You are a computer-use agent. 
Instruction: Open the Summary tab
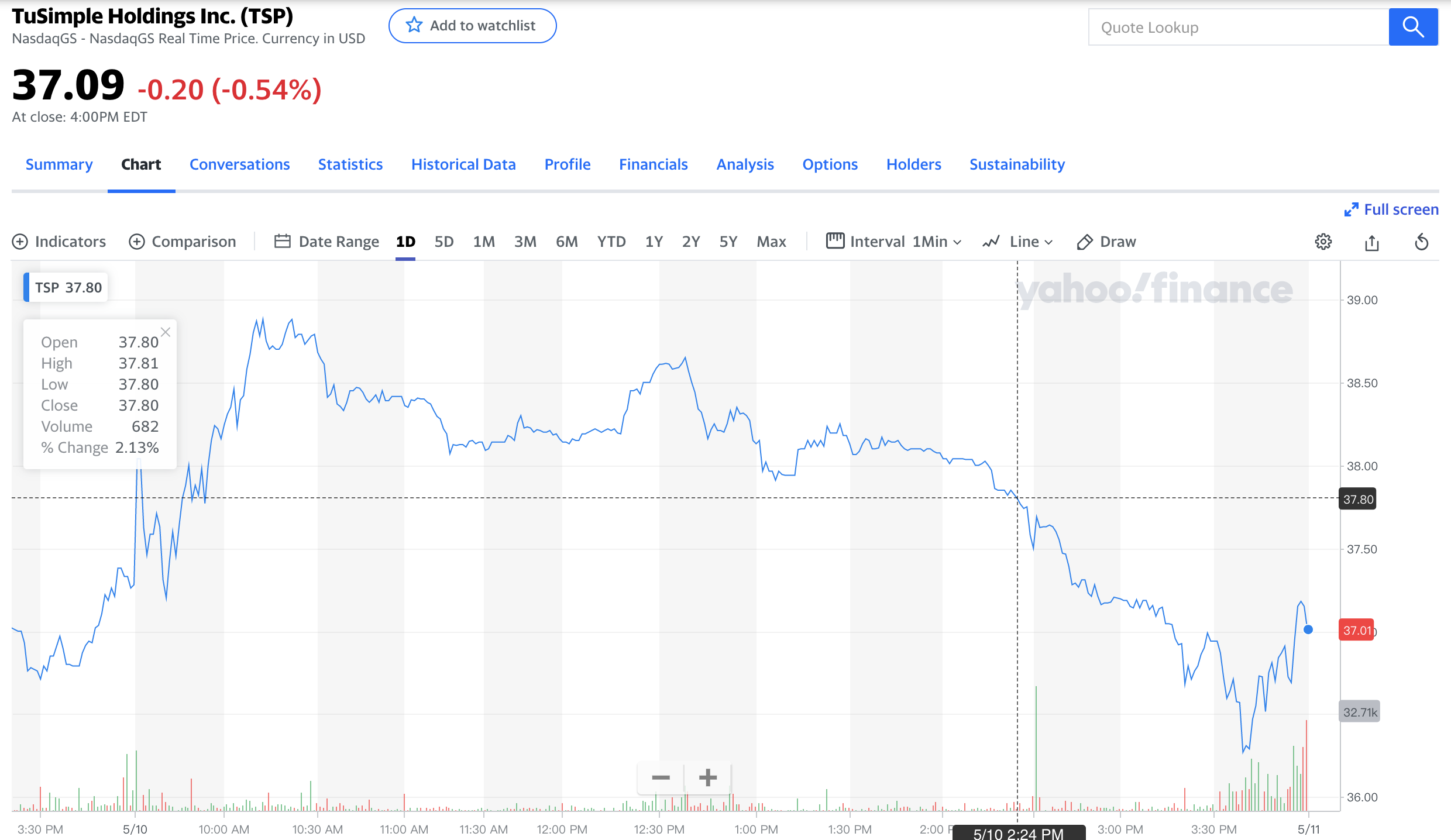pos(59,164)
